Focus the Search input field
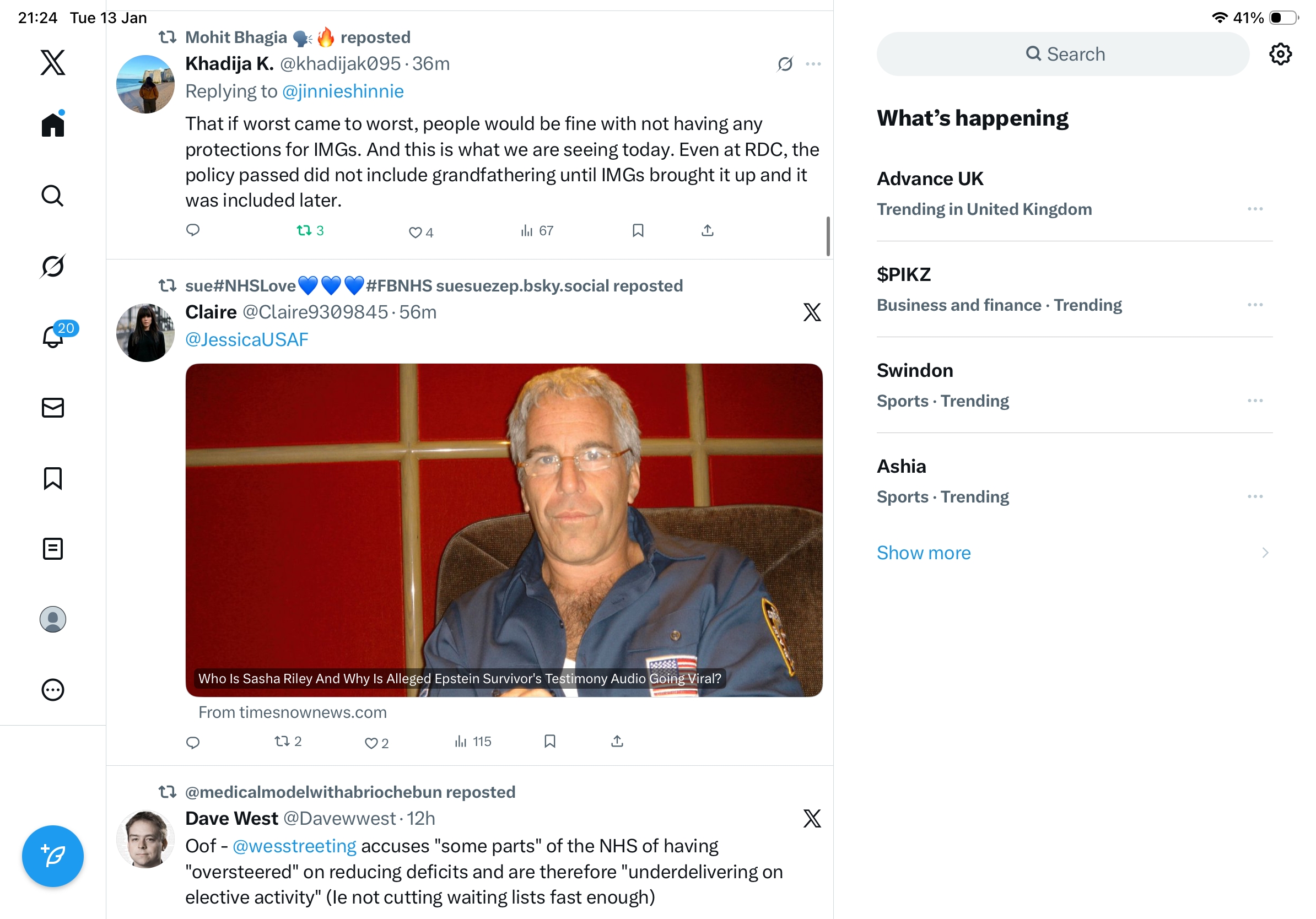Viewport: 1316px width, 919px height. [x=1062, y=54]
